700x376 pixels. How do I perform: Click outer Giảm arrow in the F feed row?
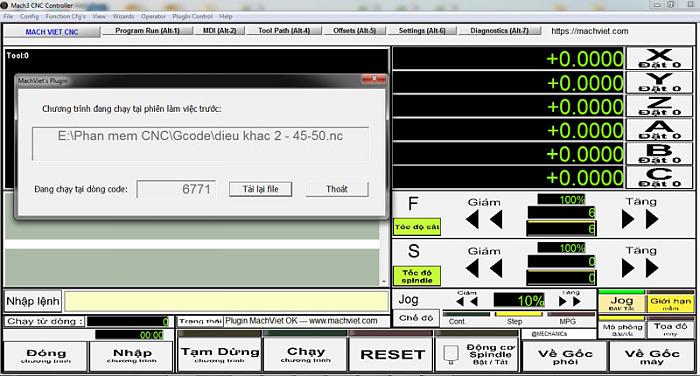coord(472,220)
